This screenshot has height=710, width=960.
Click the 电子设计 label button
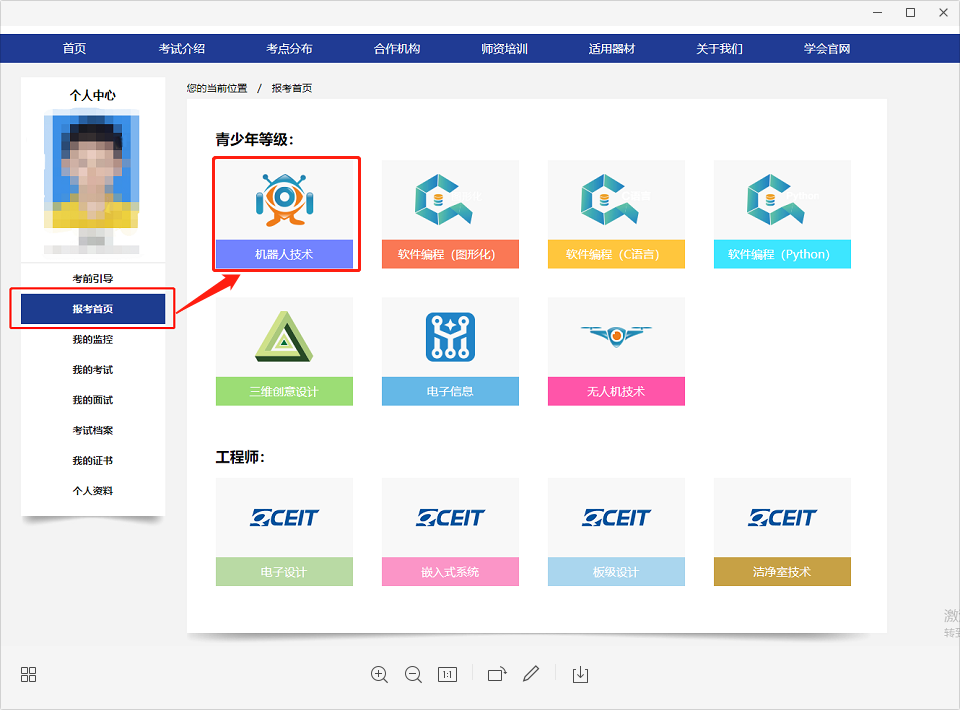click(284, 572)
